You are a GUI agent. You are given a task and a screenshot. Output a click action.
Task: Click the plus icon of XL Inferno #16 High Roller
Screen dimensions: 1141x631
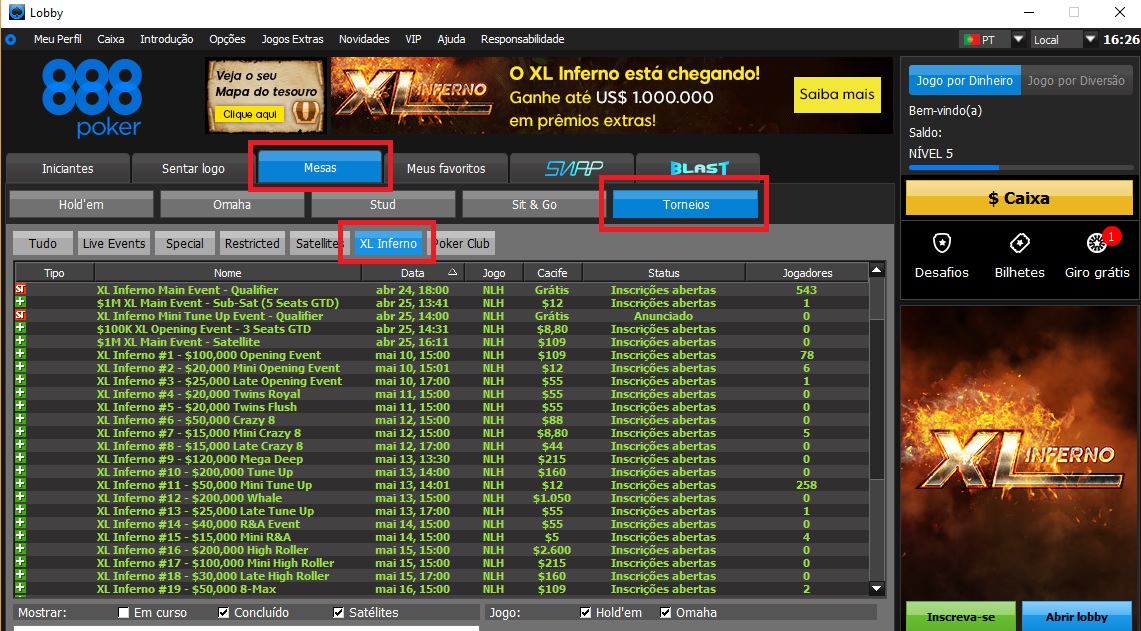coord(20,550)
